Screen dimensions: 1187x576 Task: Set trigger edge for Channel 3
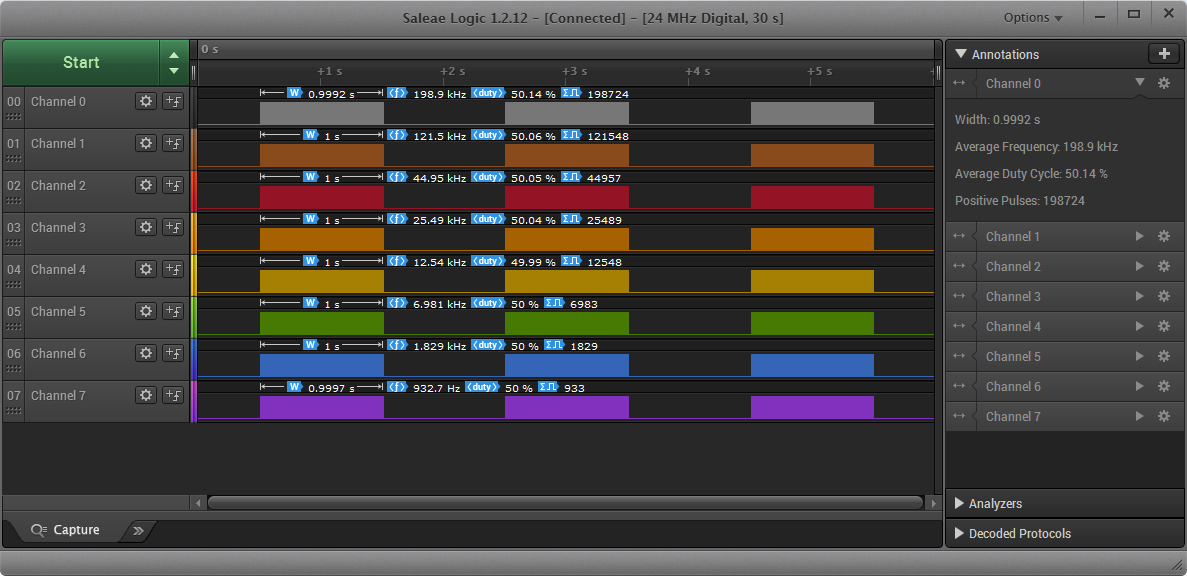click(173, 227)
